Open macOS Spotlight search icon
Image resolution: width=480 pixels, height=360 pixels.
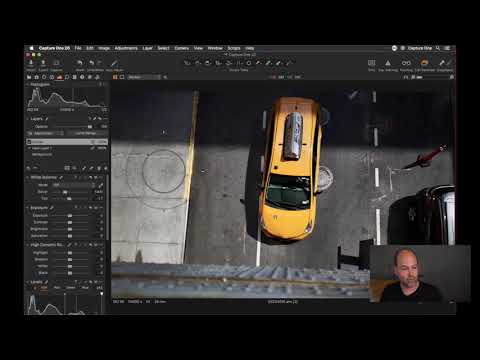coord(438,48)
